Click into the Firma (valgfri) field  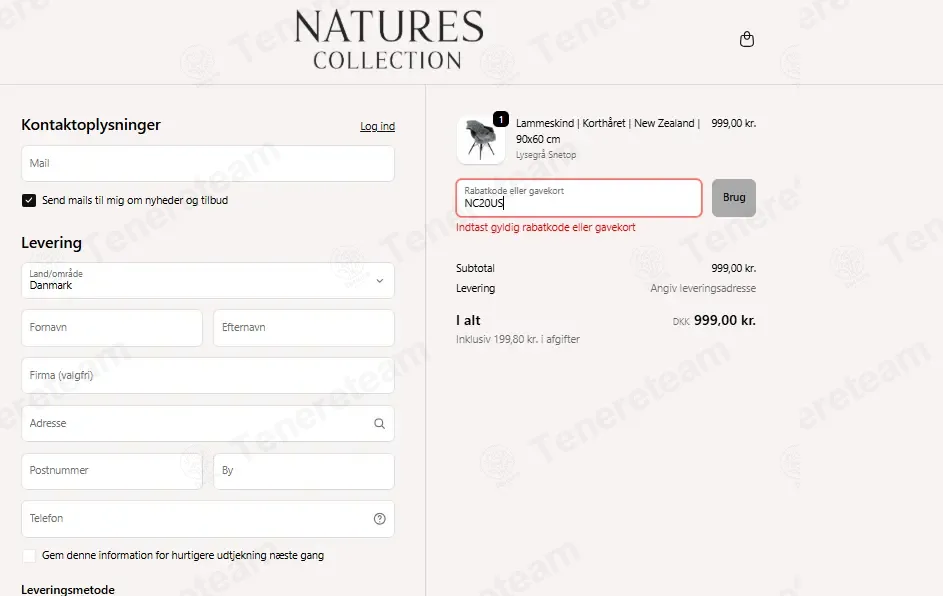pyautogui.click(x=207, y=376)
